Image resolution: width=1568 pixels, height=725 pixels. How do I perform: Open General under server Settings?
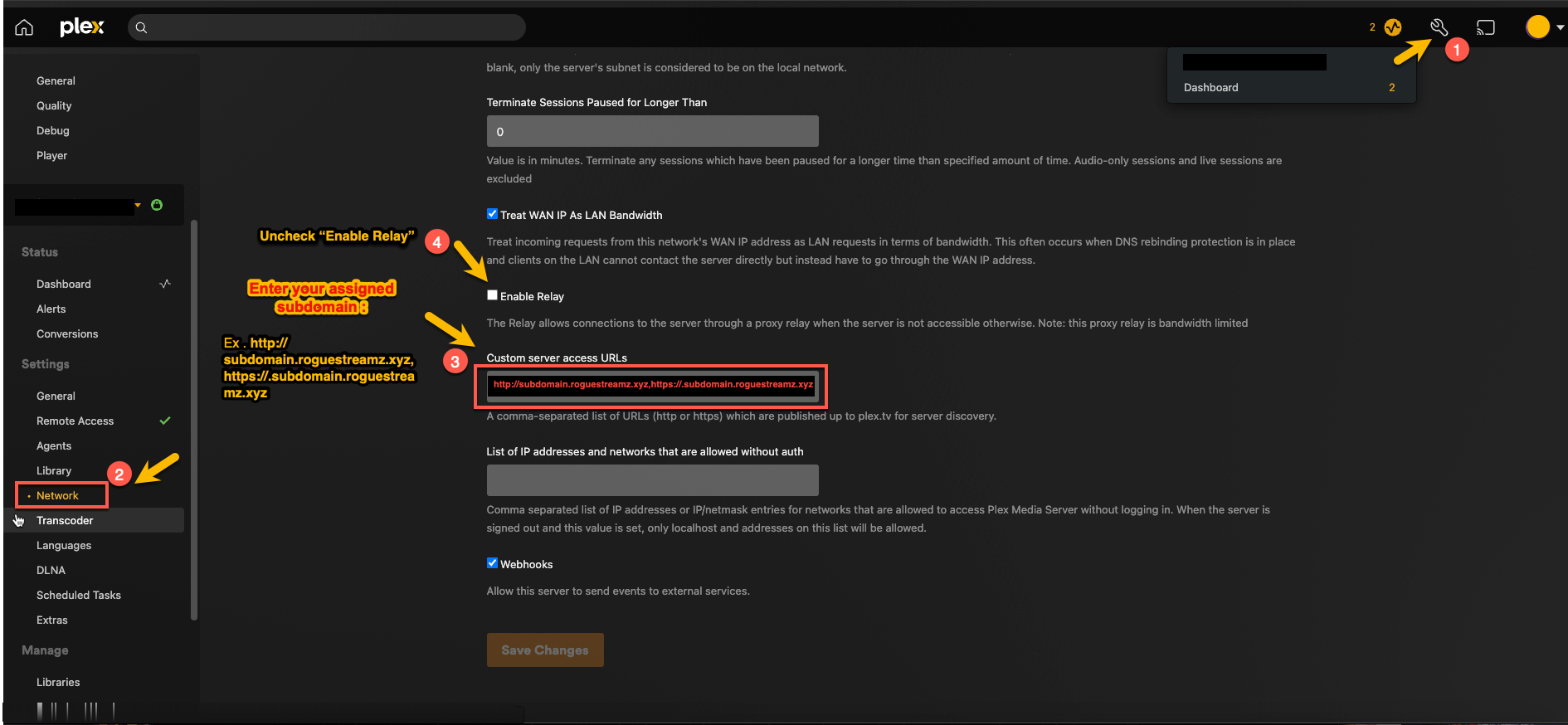(56, 396)
